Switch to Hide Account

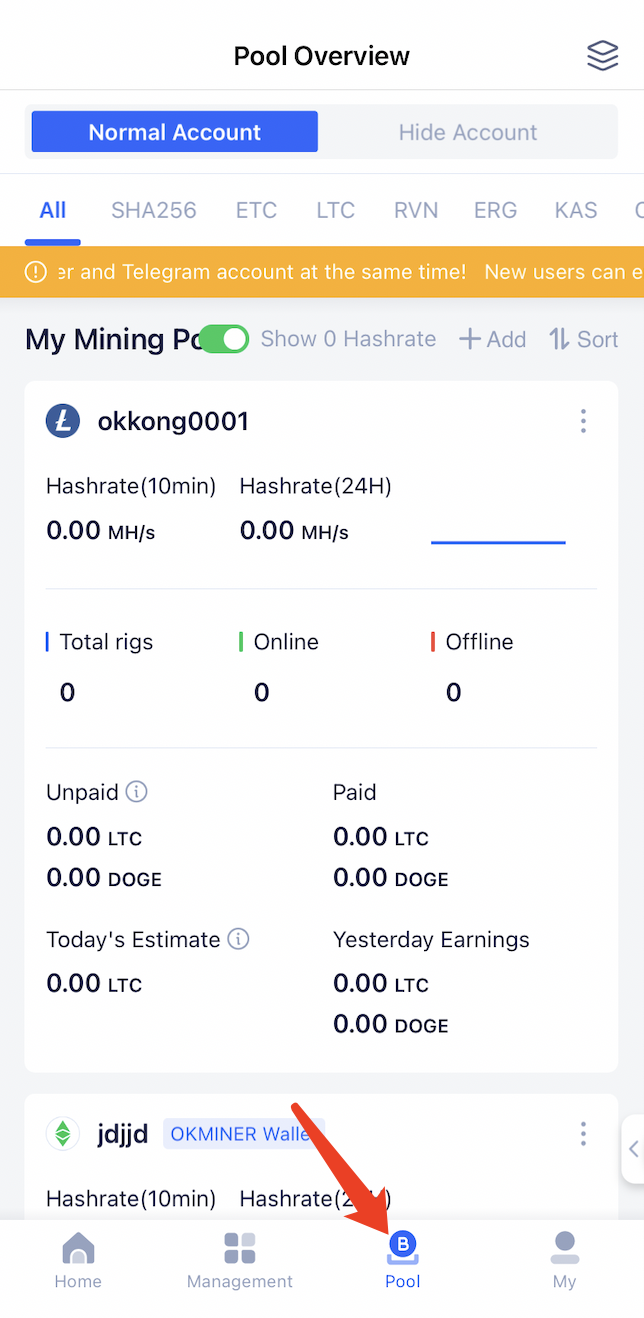click(468, 132)
